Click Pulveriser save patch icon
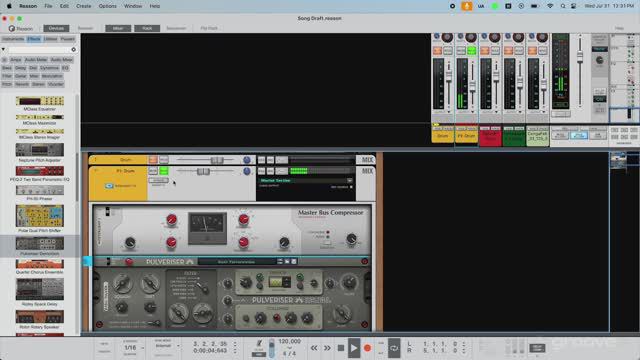 click(x=293, y=261)
